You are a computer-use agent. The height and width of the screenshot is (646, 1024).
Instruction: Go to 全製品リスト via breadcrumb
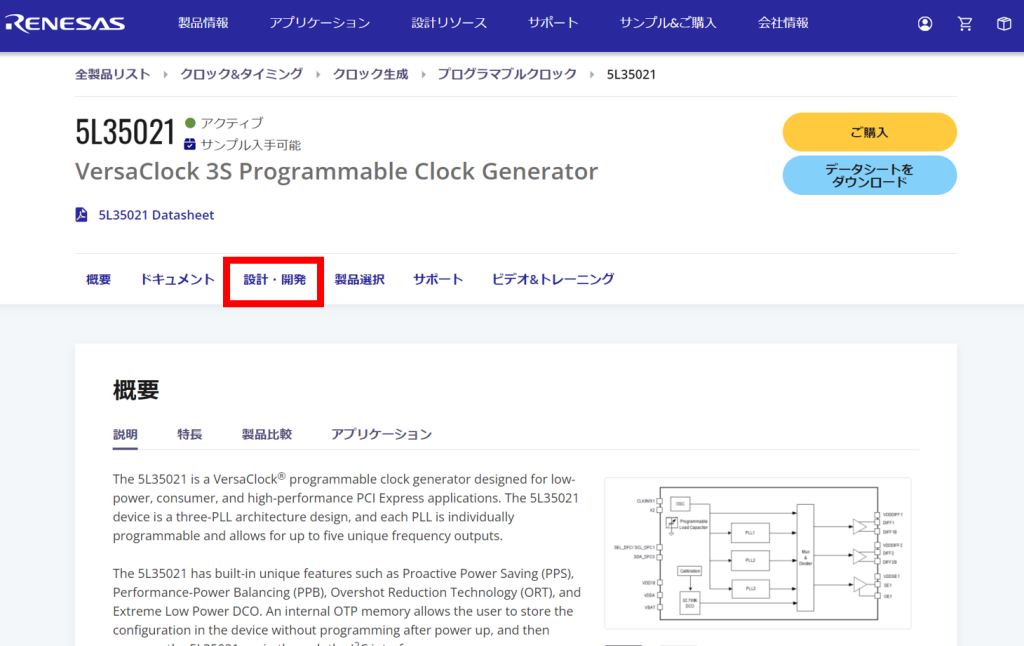tap(113, 73)
